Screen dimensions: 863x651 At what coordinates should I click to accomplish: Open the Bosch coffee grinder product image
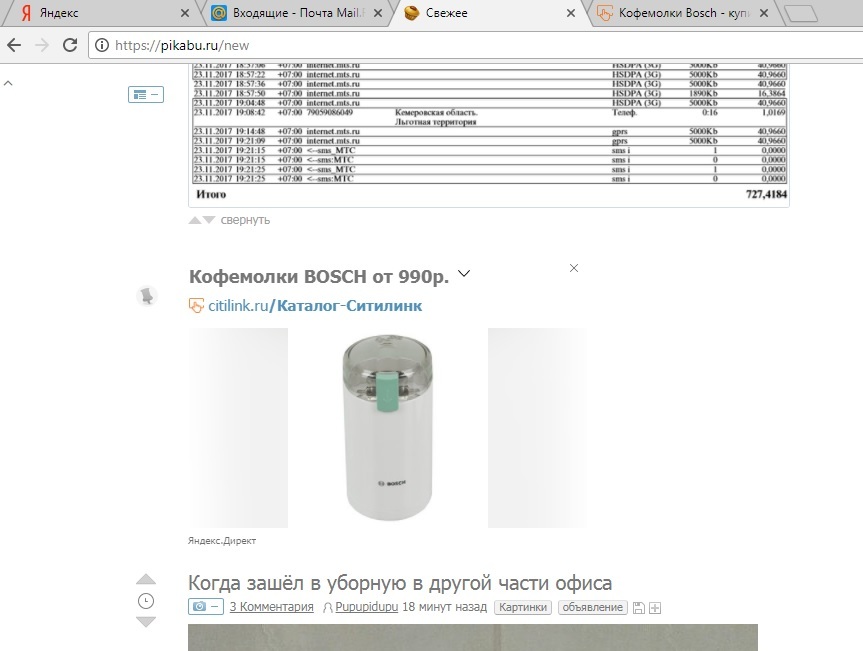(388, 428)
